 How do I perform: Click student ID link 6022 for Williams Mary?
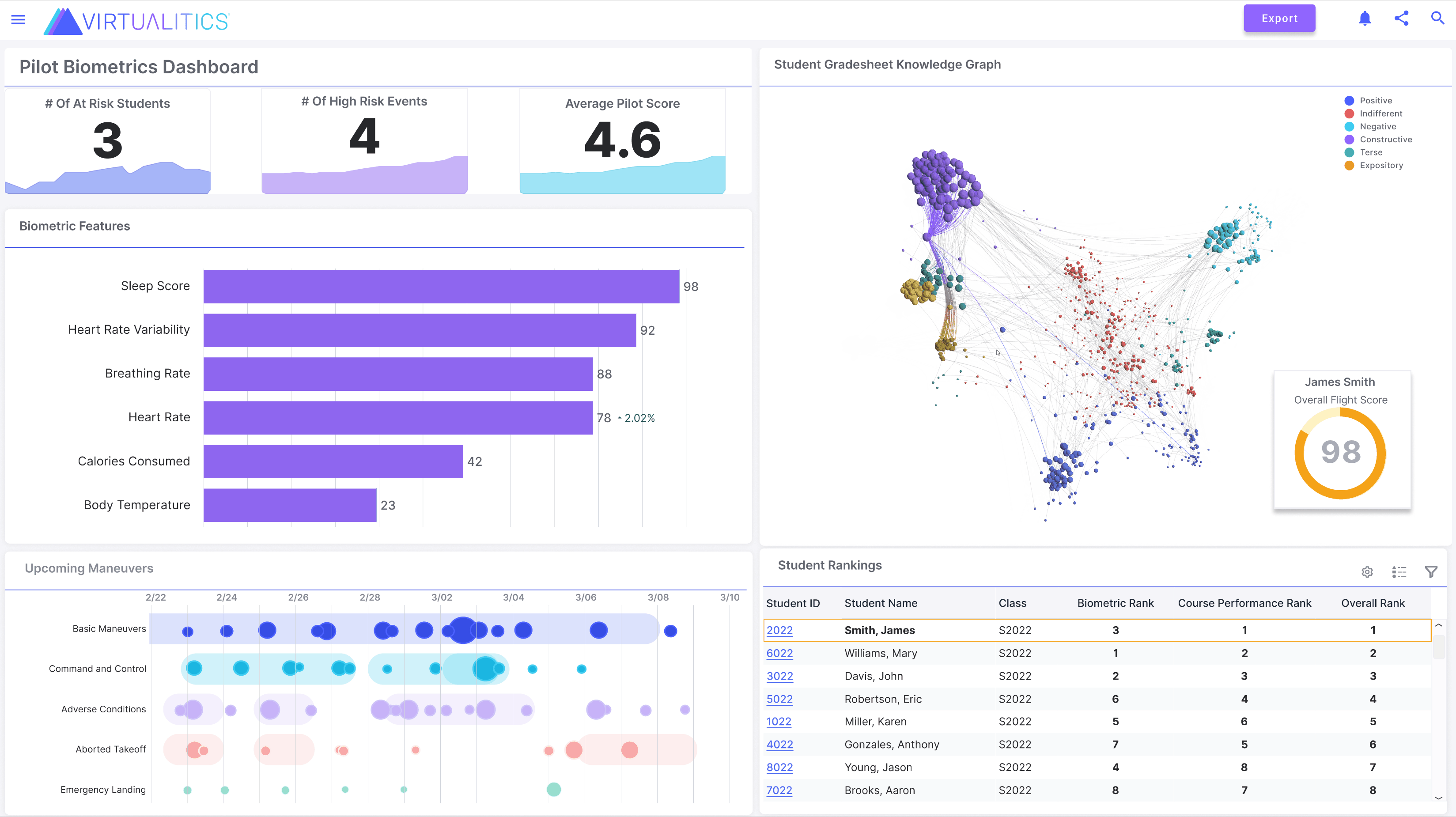coord(779,653)
